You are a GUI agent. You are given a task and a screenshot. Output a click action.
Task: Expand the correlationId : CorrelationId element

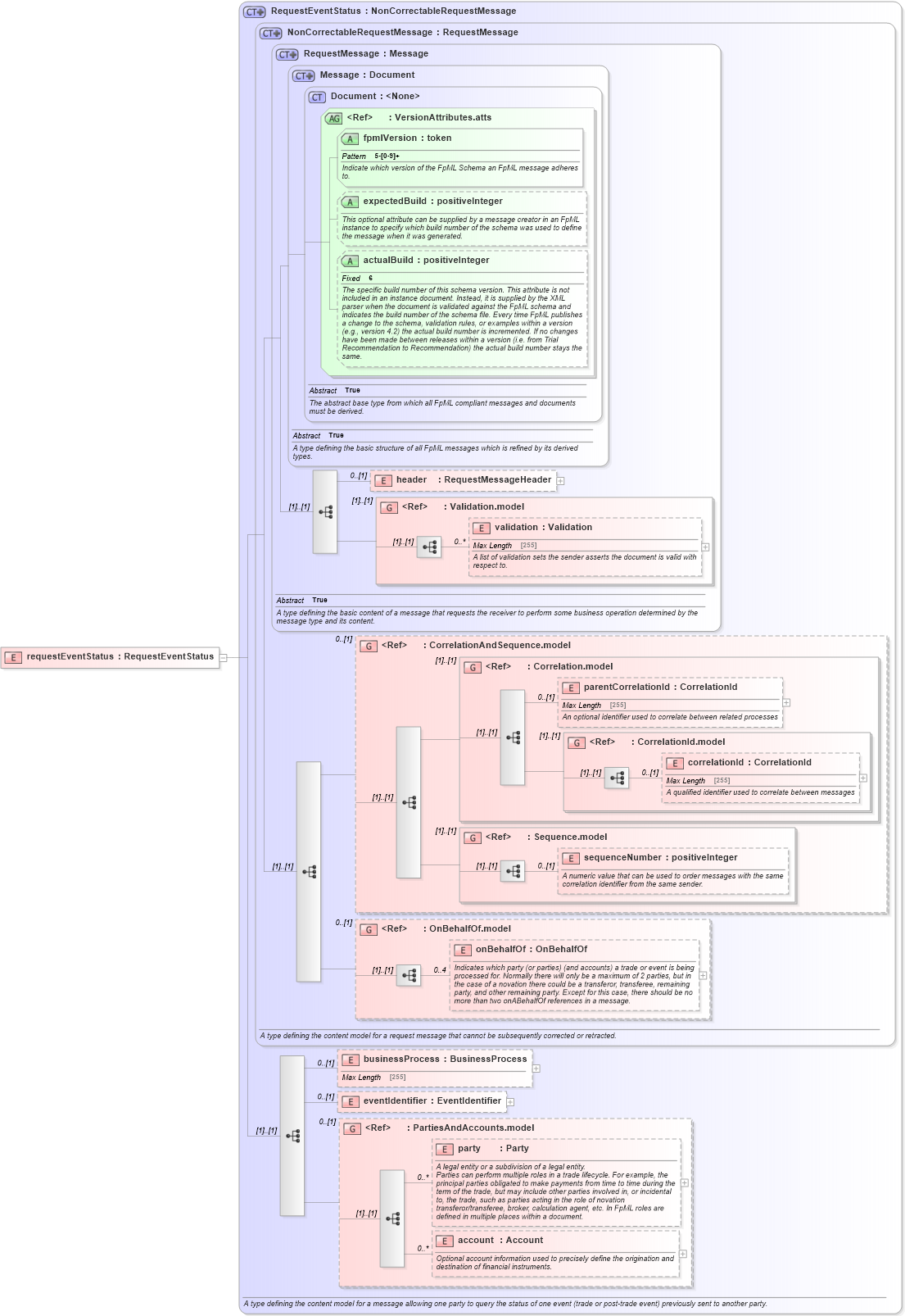pos(863,778)
